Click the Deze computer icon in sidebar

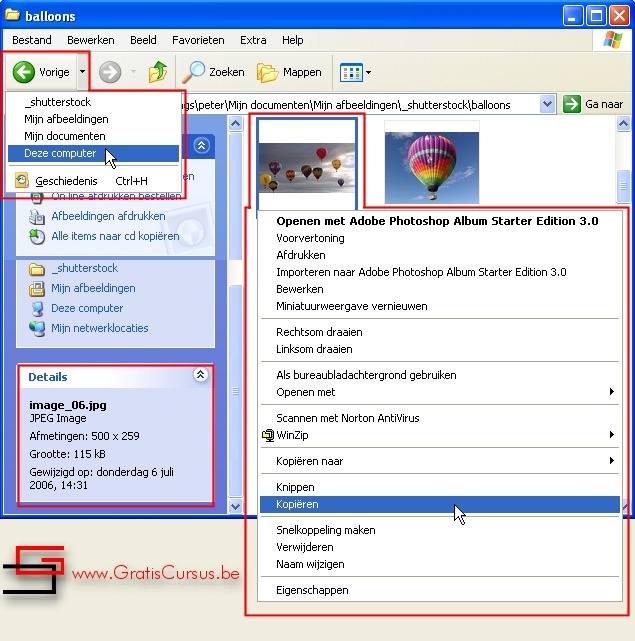click(37, 309)
